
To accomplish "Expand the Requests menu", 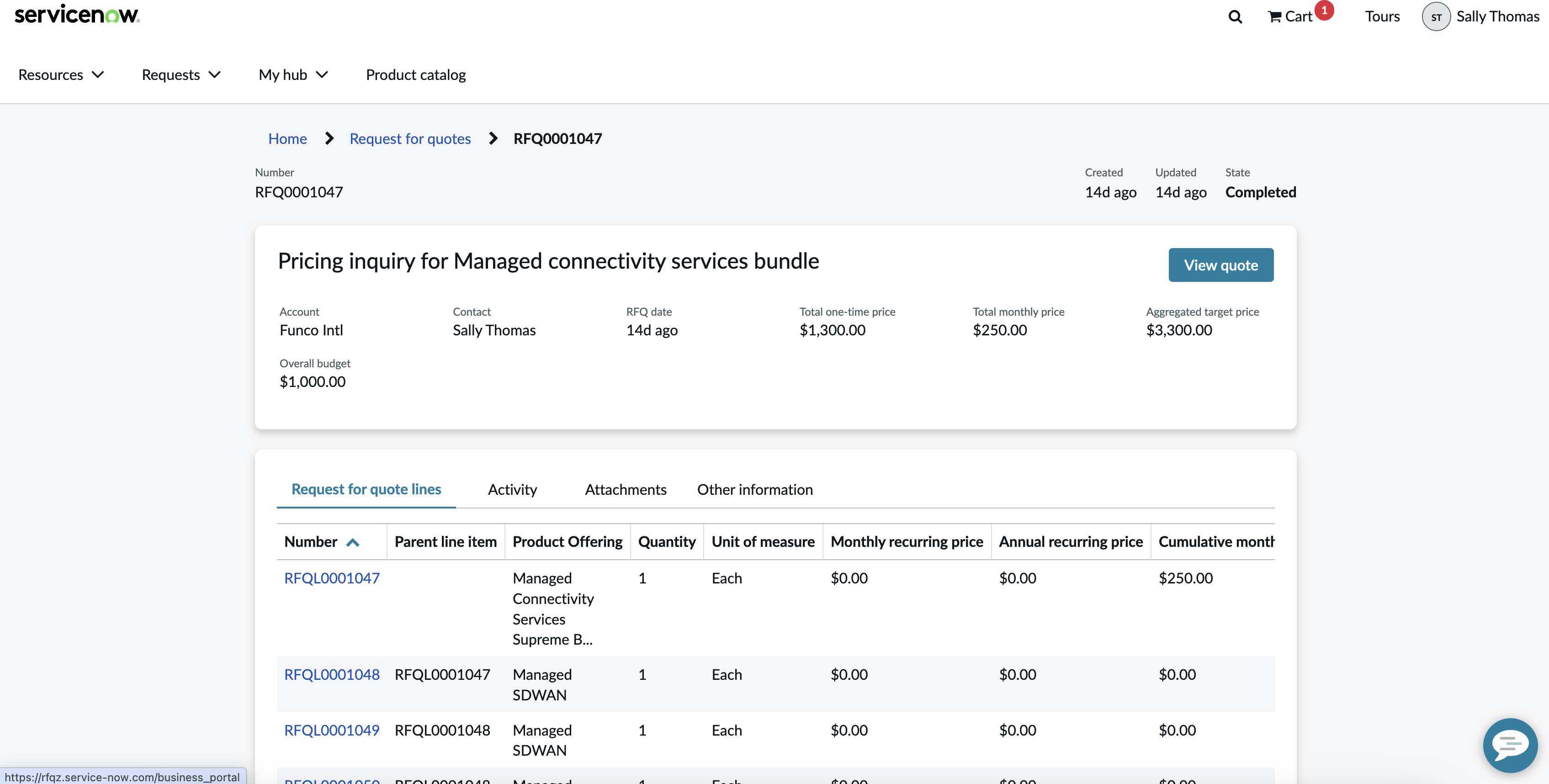I will (181, 74).
